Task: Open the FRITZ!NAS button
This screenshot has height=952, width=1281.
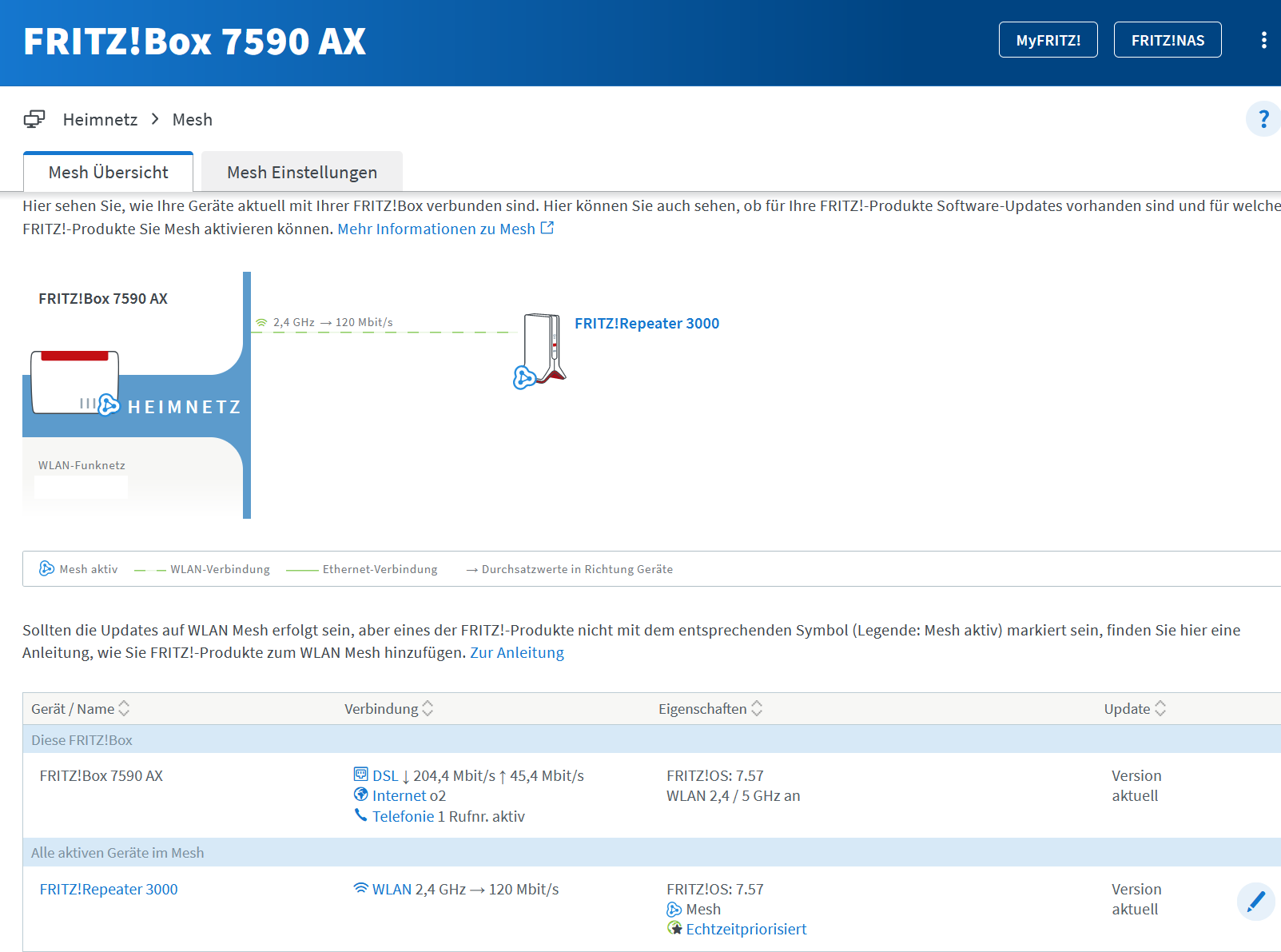Action: 1168,40
